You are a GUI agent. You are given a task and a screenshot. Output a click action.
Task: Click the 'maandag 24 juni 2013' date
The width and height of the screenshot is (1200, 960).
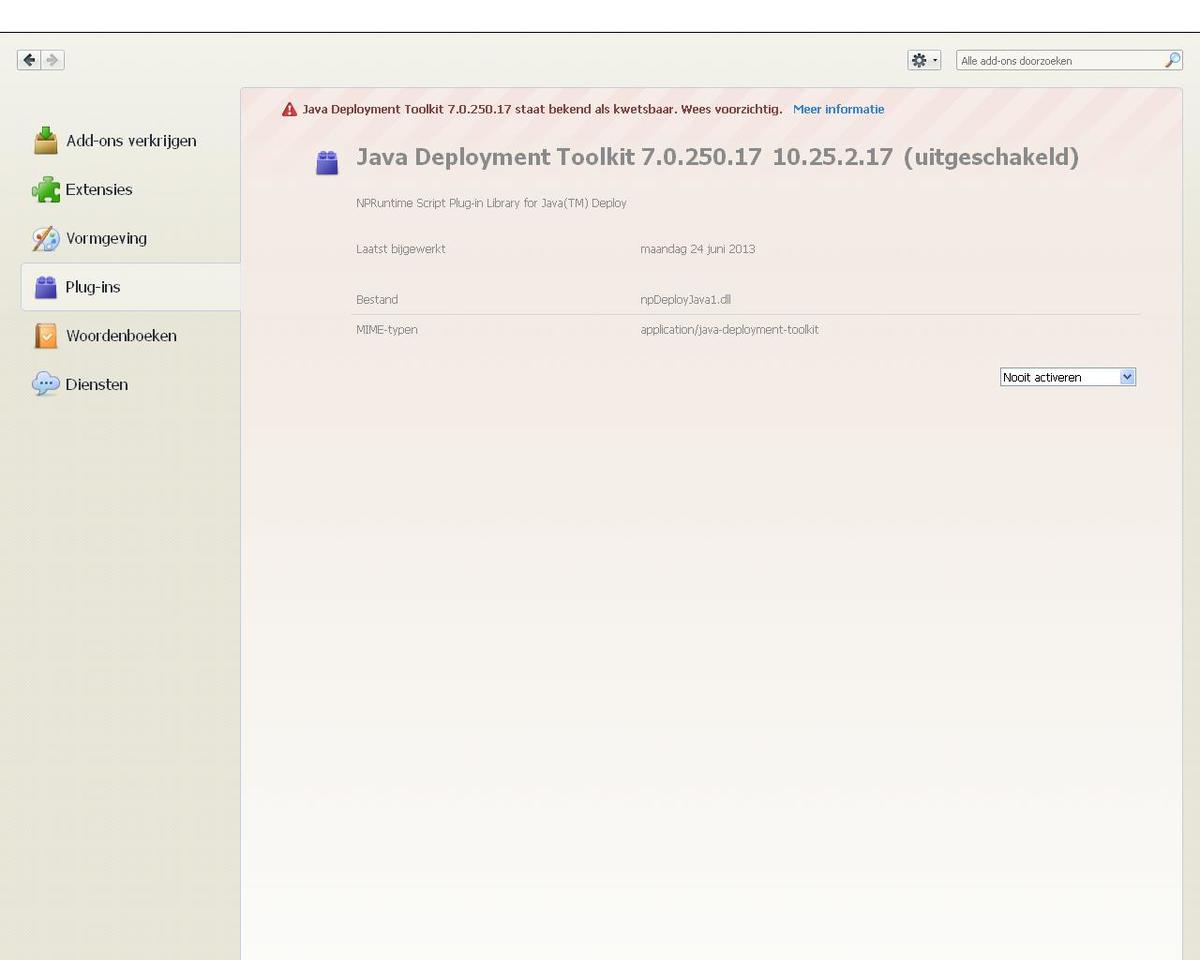pos(697,249)
